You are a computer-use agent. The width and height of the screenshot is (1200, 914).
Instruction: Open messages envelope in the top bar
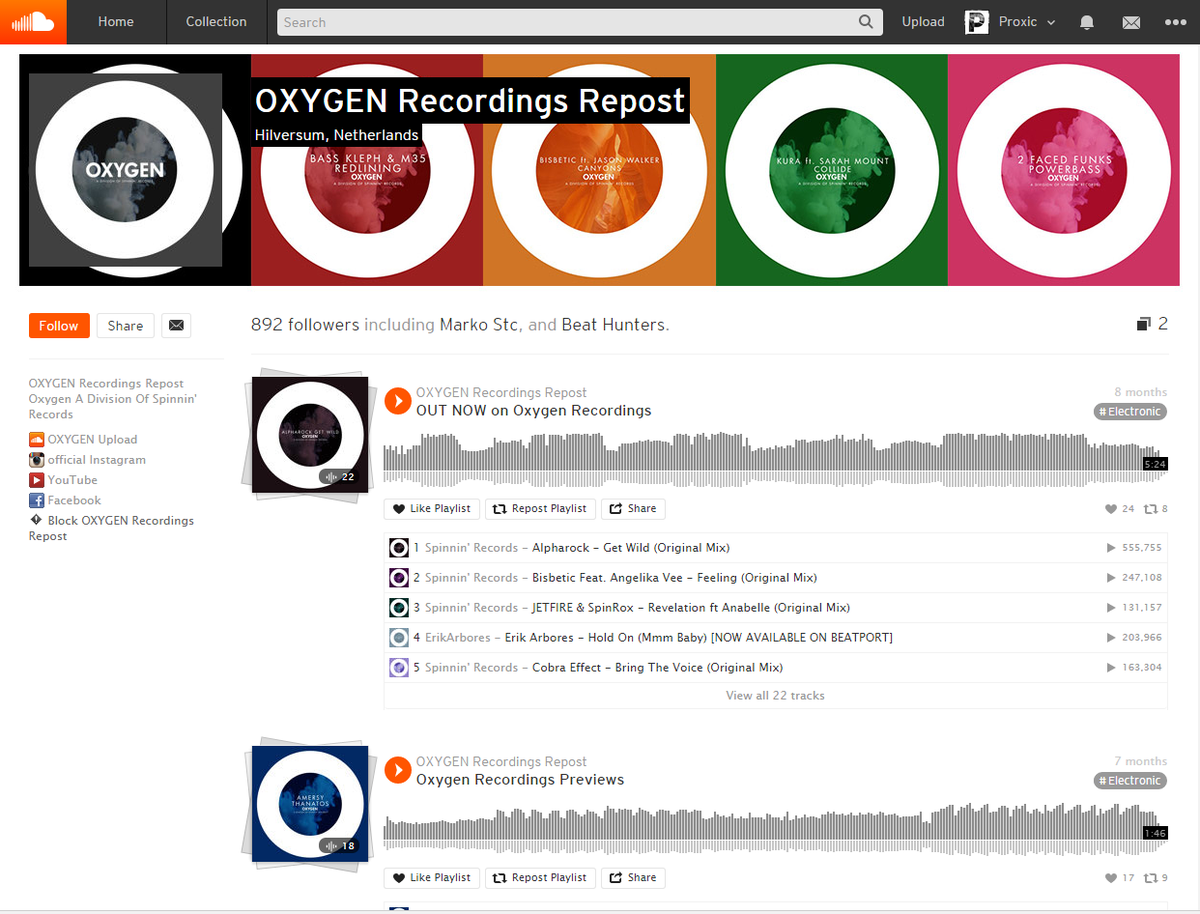1131,22
